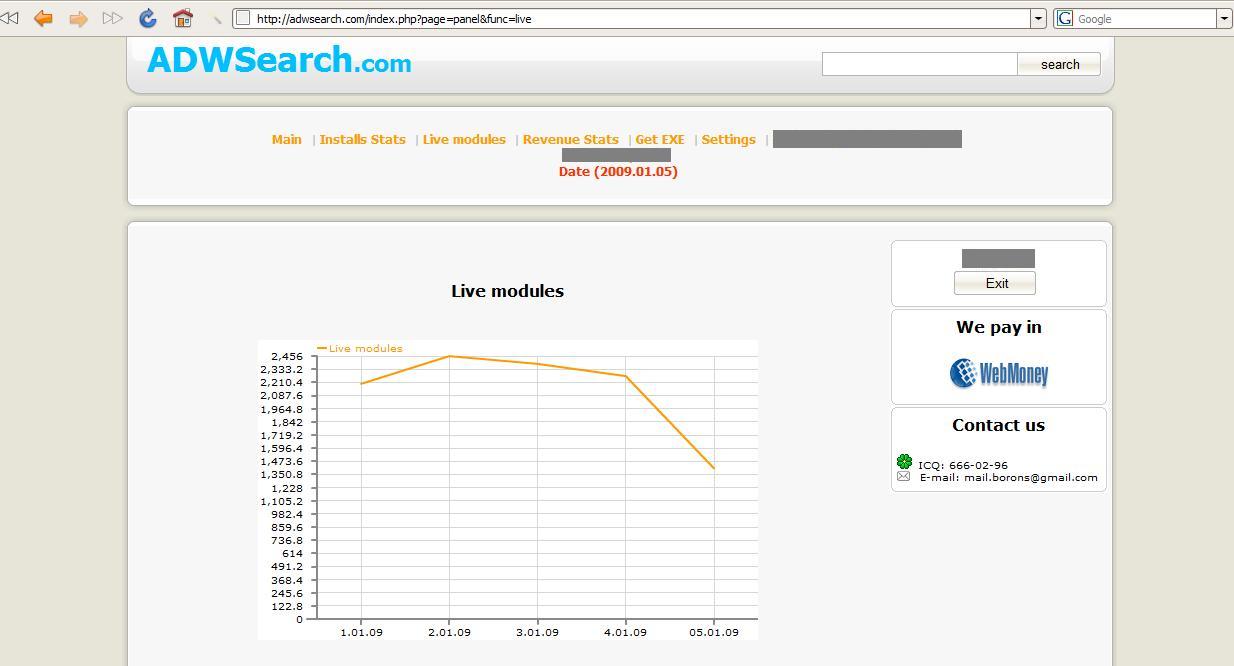This screenshot has height=666, width=1234.
Task: Click the 1.01.09 label on chart axis
Action: coord(361,632)
